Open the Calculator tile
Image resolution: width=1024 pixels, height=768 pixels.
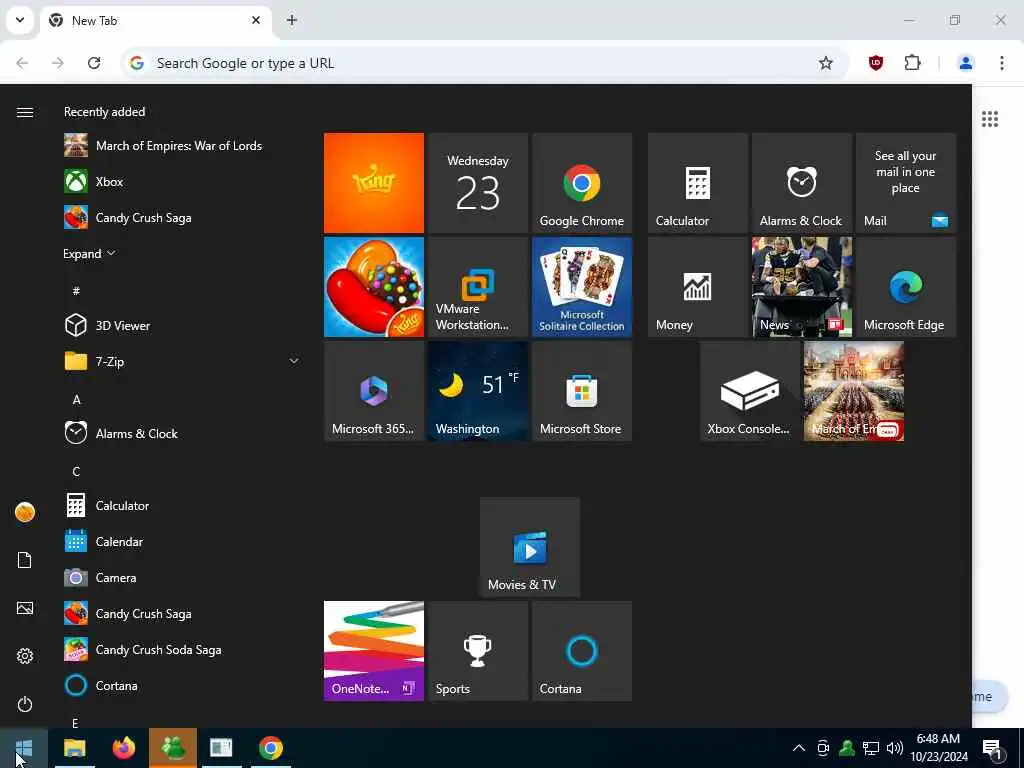point(697,183)
